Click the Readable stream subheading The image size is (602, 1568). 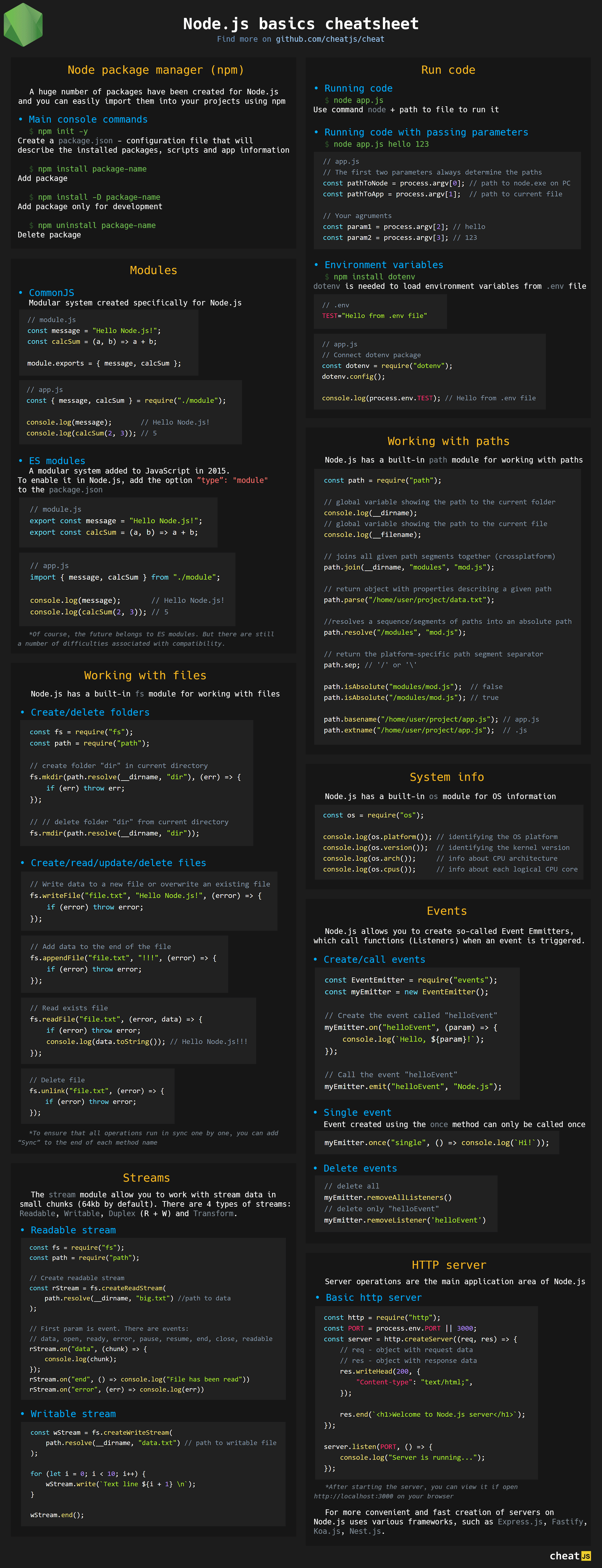tap(73, 1230)
